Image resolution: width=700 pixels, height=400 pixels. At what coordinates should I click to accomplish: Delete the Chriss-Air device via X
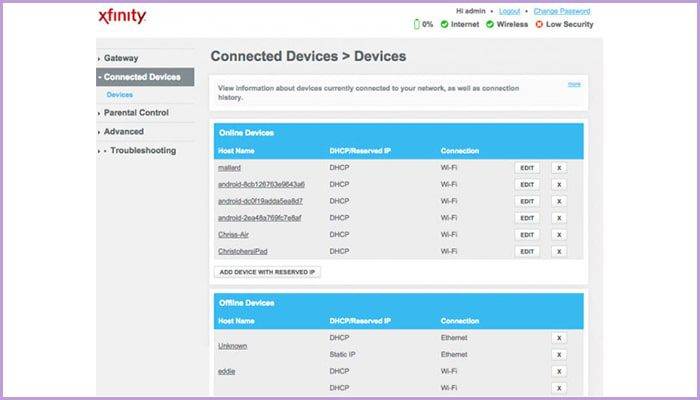point(559,235)
